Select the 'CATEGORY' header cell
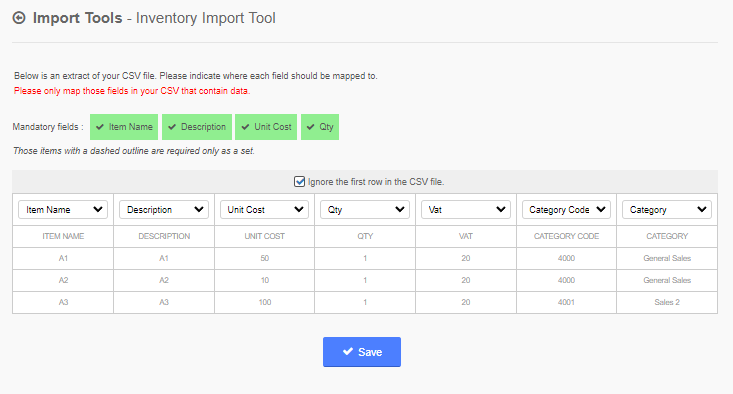Screen dimensions: 733x394 667,236
